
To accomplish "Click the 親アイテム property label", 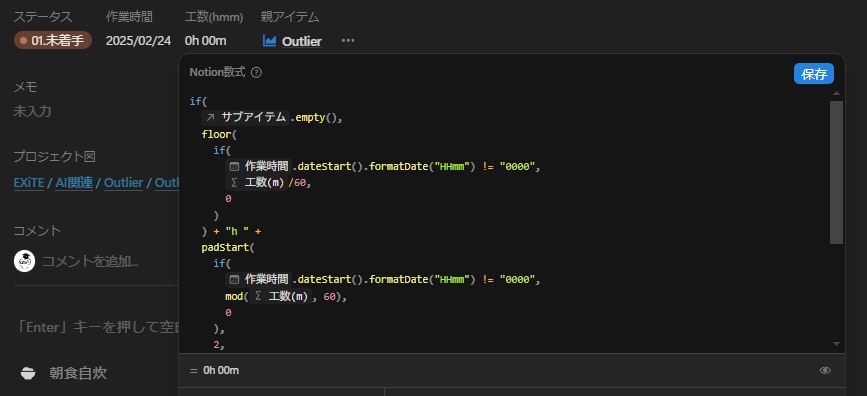I will tap(290, 17).
